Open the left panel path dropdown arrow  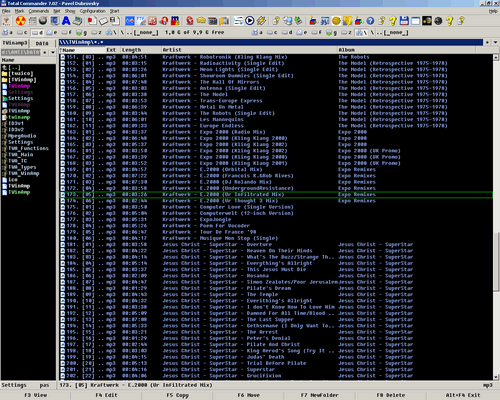click(x=53, y=52)
